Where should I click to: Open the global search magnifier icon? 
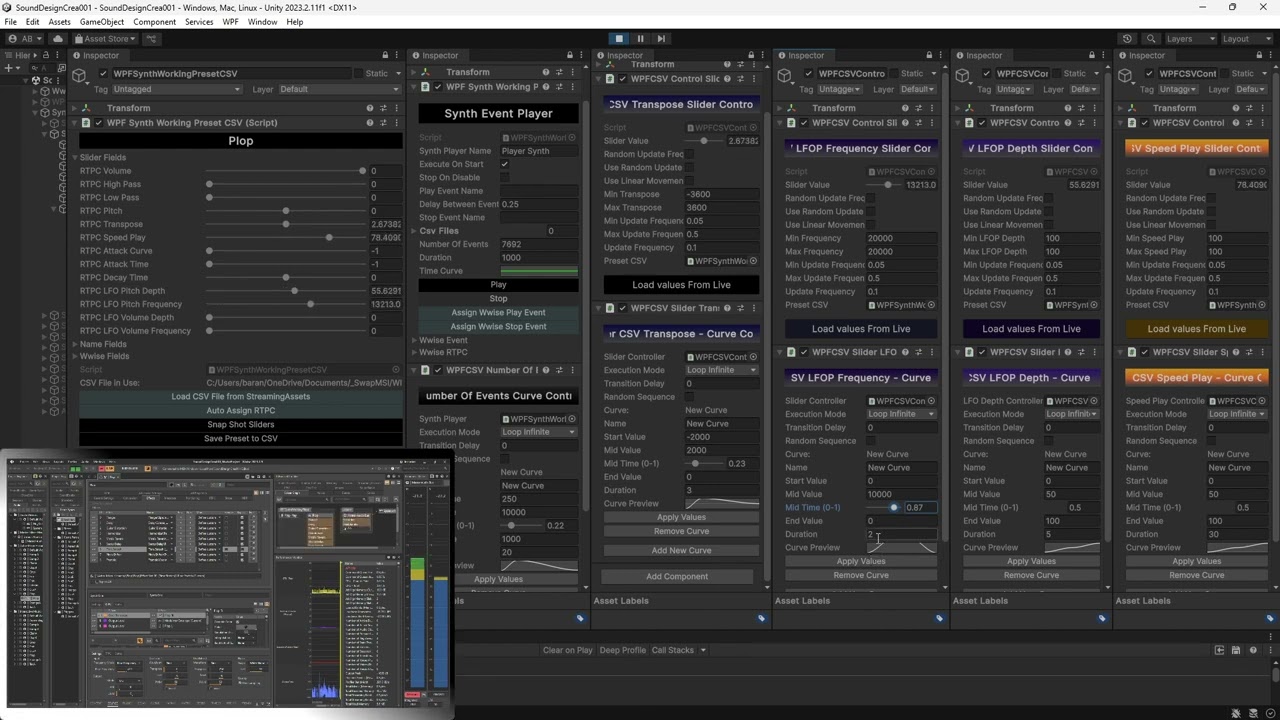pos(1151,39)
